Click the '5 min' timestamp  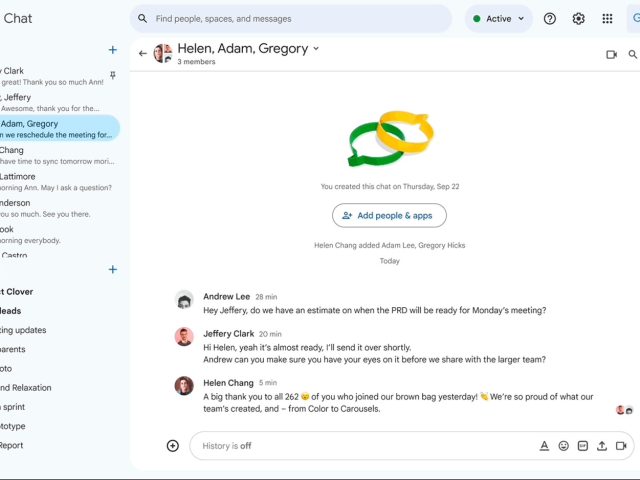pos(268,383)
